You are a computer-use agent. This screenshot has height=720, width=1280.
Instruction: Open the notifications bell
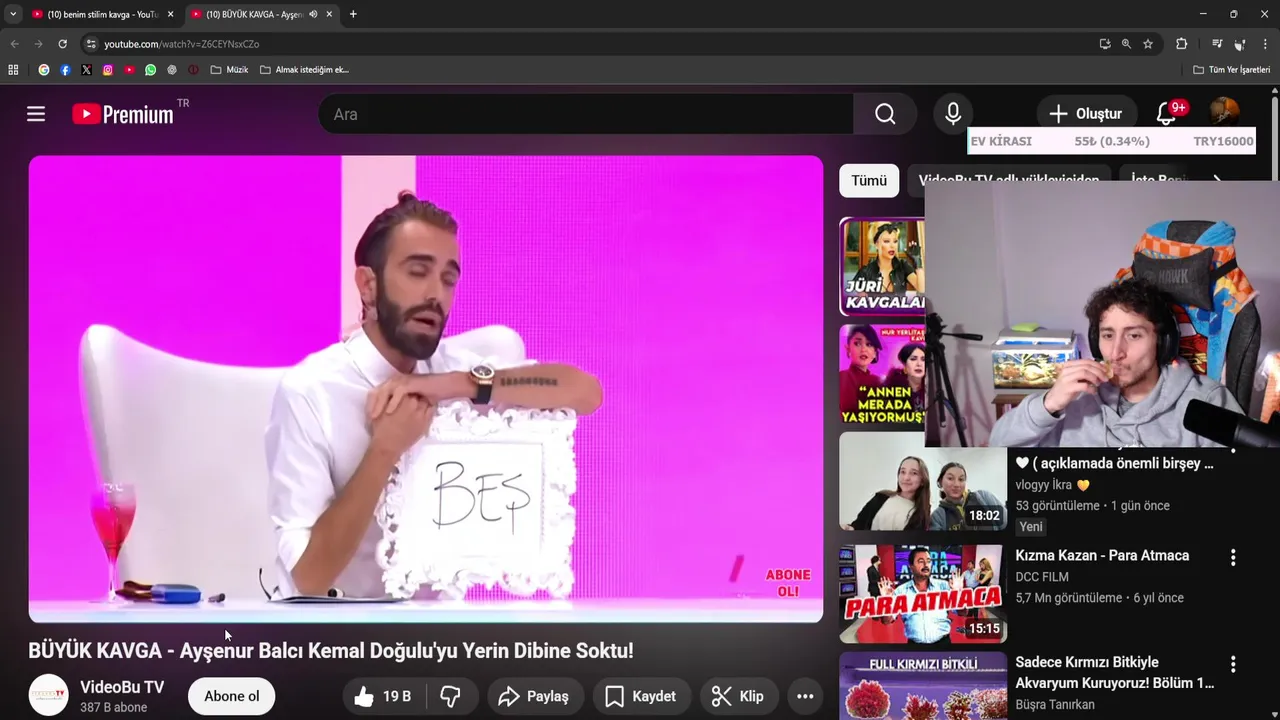coord(1167,113)
